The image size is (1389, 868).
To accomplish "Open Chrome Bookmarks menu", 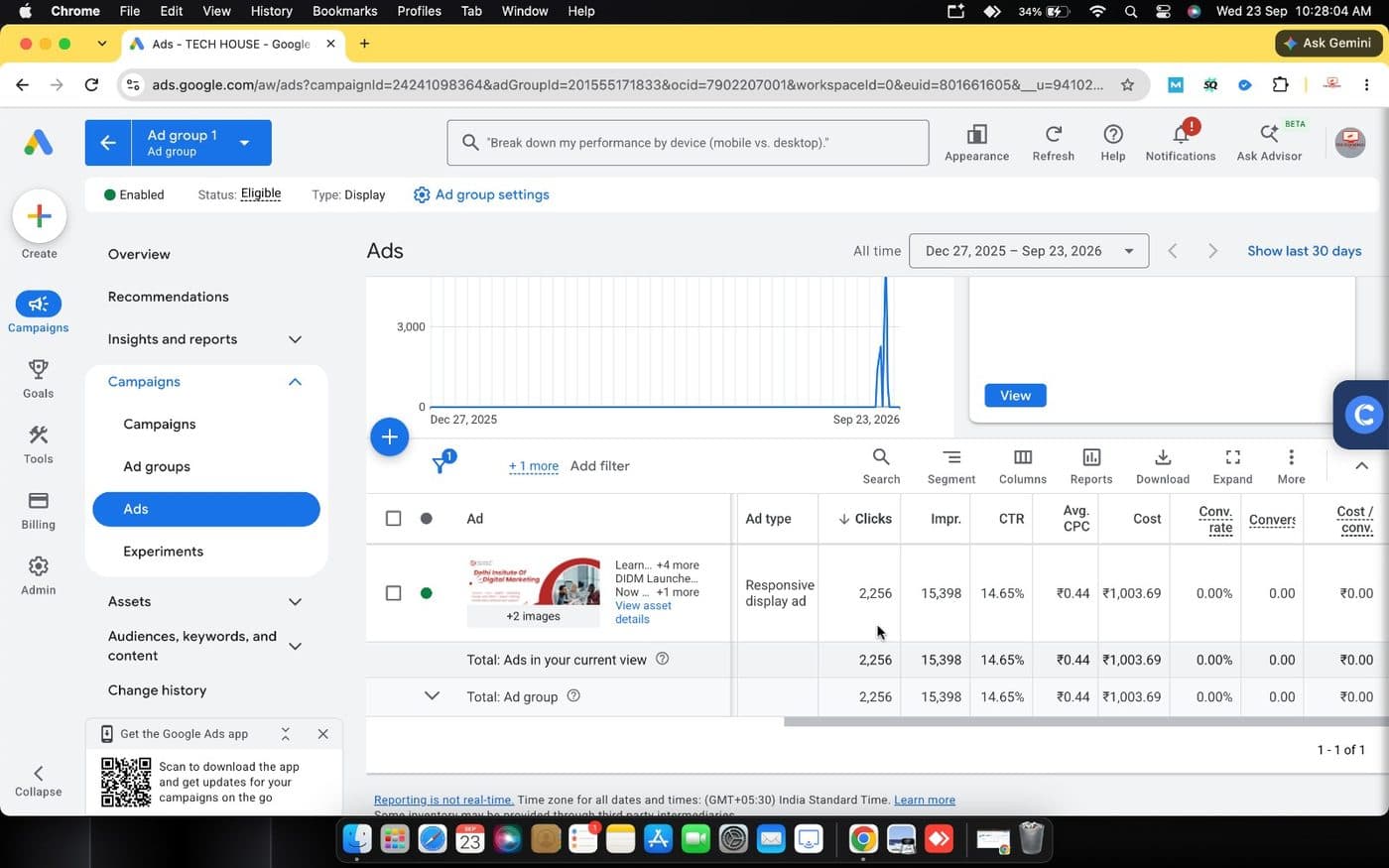I will tap(344, 11).
